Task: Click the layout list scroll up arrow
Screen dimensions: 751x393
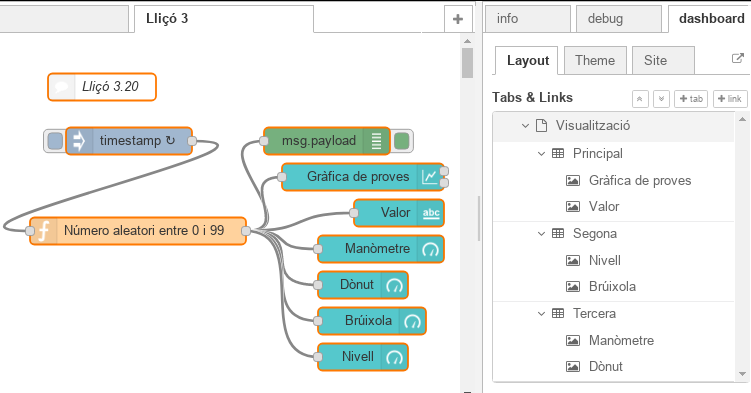Action: pos(742,119)
